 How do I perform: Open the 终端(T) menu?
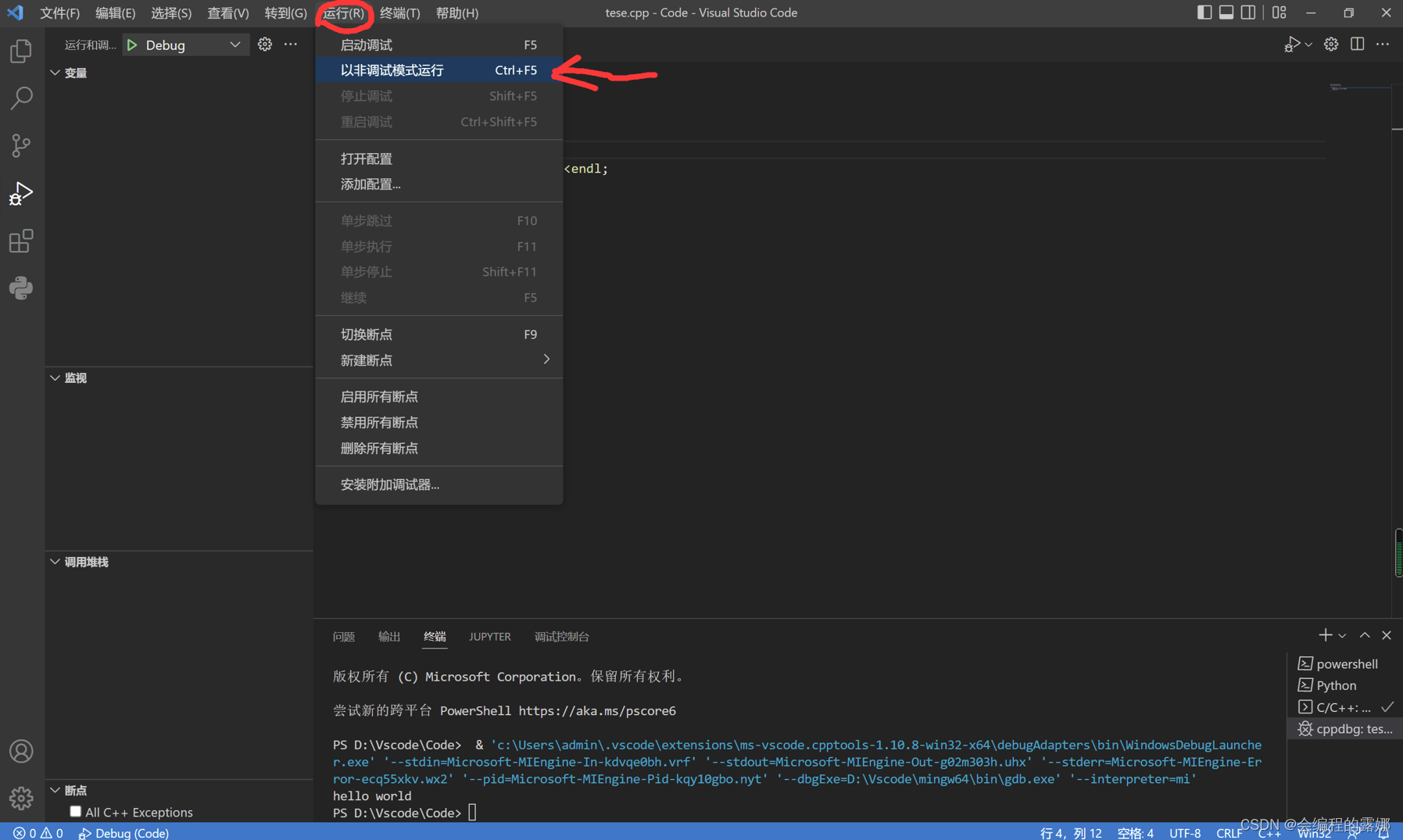(400, 13)
